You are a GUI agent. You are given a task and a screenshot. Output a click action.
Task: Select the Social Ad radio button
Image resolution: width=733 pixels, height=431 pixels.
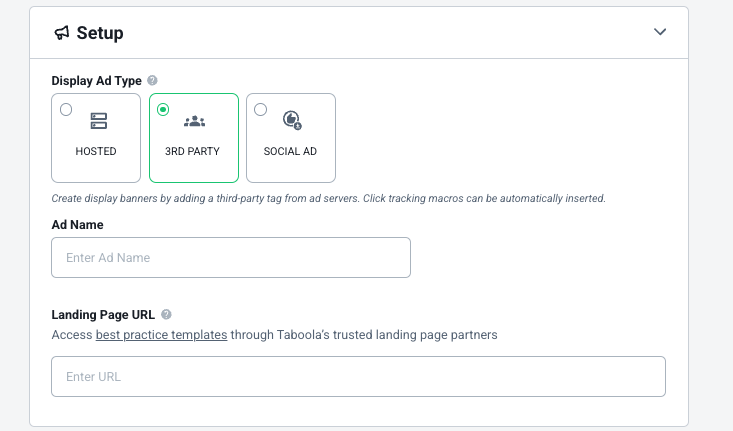260,109
